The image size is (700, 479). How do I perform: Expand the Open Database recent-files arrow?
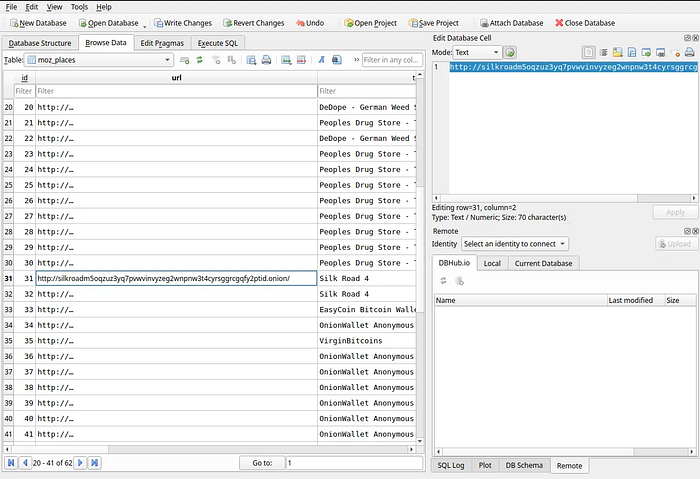pyautogui.click(x=145, y=24)
